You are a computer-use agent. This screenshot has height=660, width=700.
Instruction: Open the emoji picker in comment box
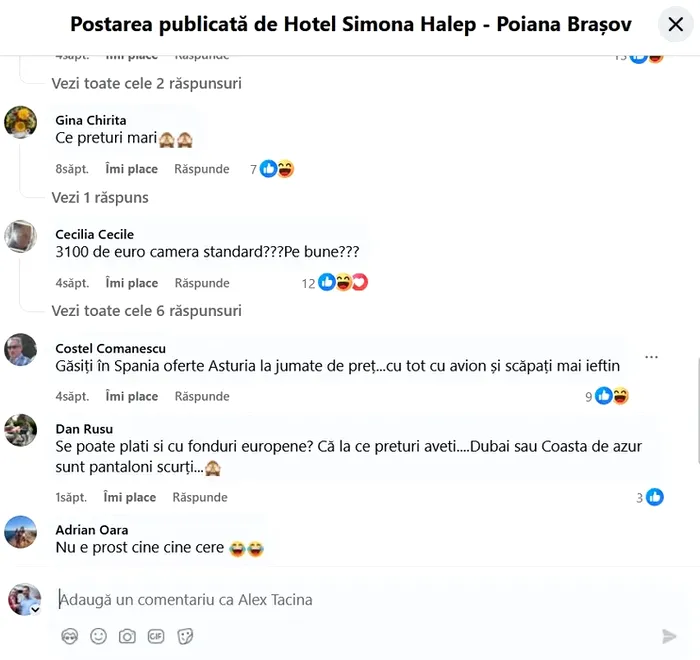pos(98,636)
